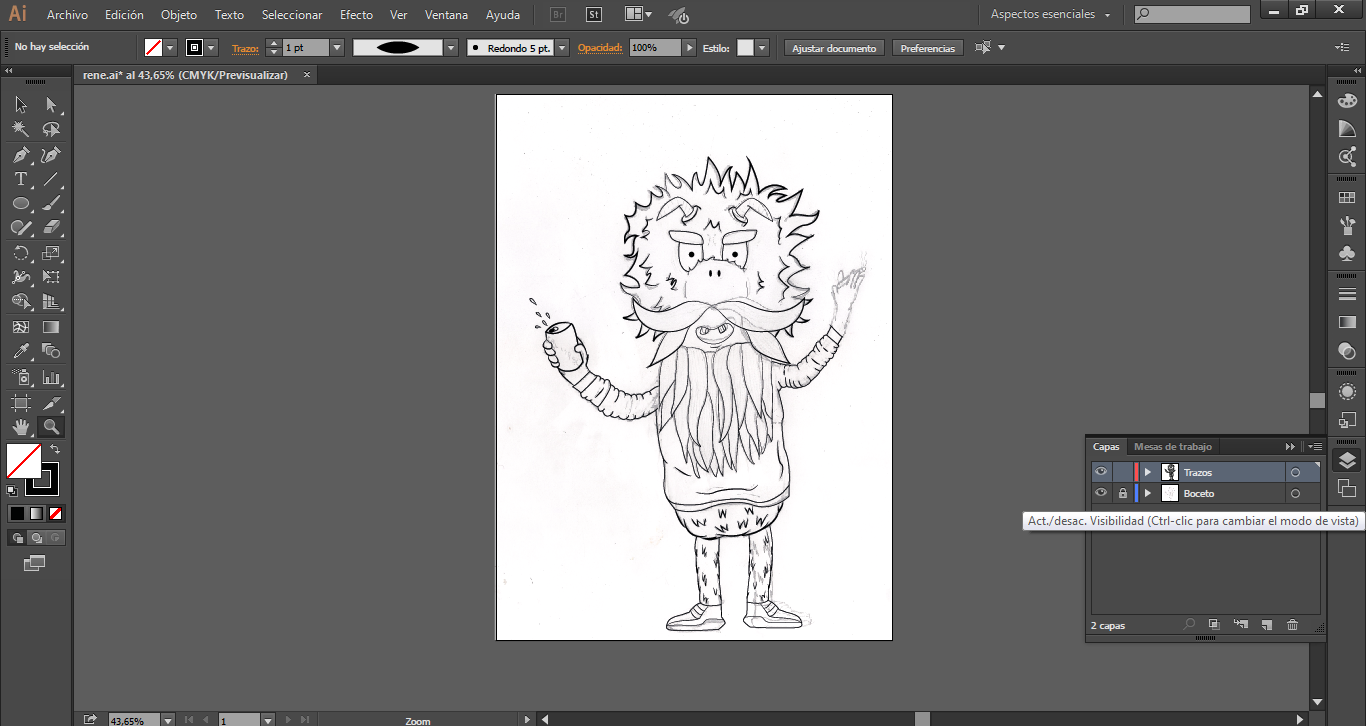Pick the Eyedropper tool

point(20,352)
